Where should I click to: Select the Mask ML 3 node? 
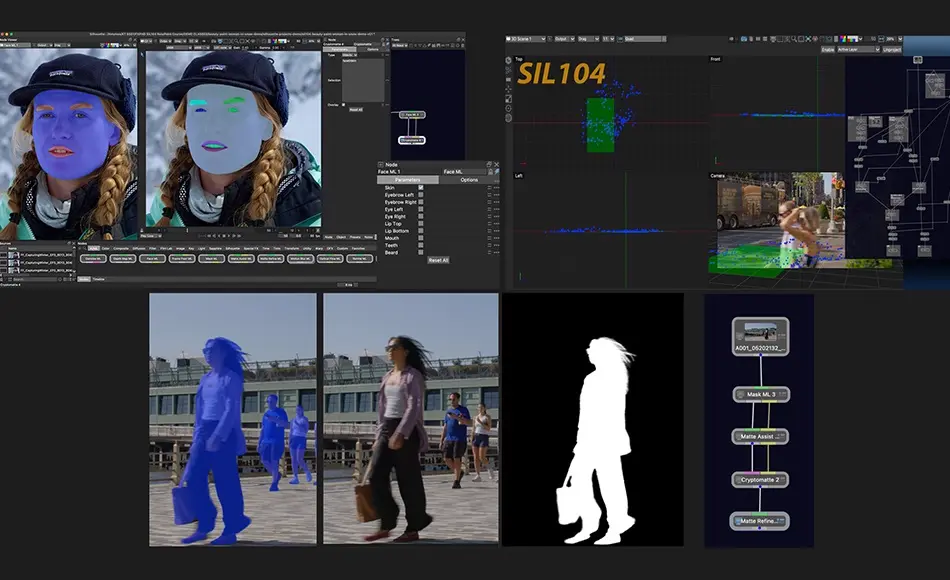point(761,394)
